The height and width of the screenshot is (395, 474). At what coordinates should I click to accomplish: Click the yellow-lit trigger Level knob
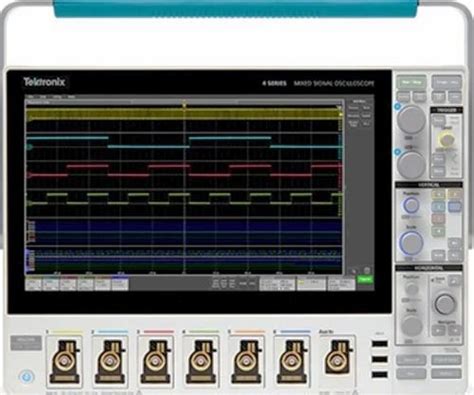446,139
